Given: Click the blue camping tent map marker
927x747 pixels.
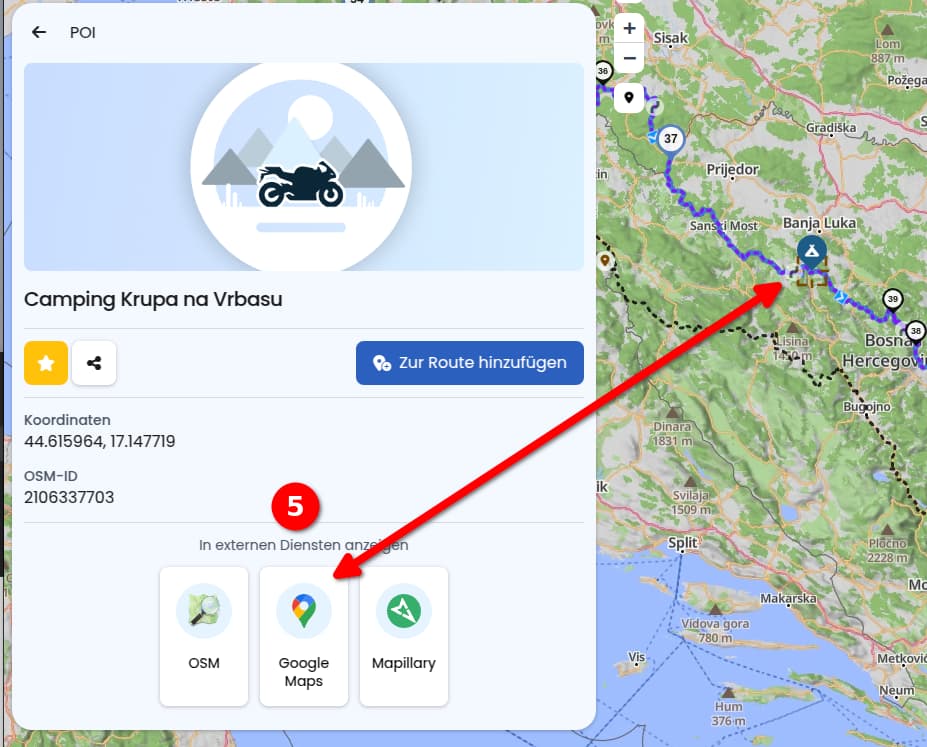Looking at the screenshot, I should pyautogui.click(x=812, y=252).
